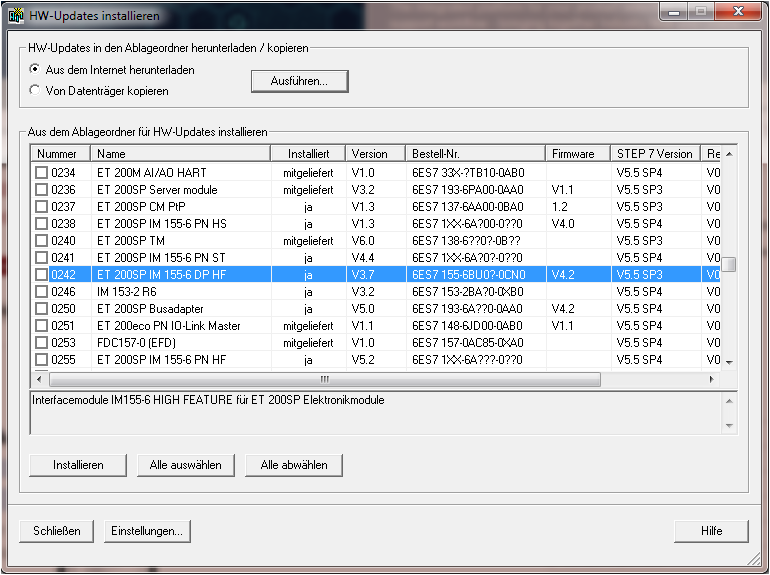The width and height of the screenshot is (770, 575).
Task: Check the box for row 0236
Action: tap(42, 190)
